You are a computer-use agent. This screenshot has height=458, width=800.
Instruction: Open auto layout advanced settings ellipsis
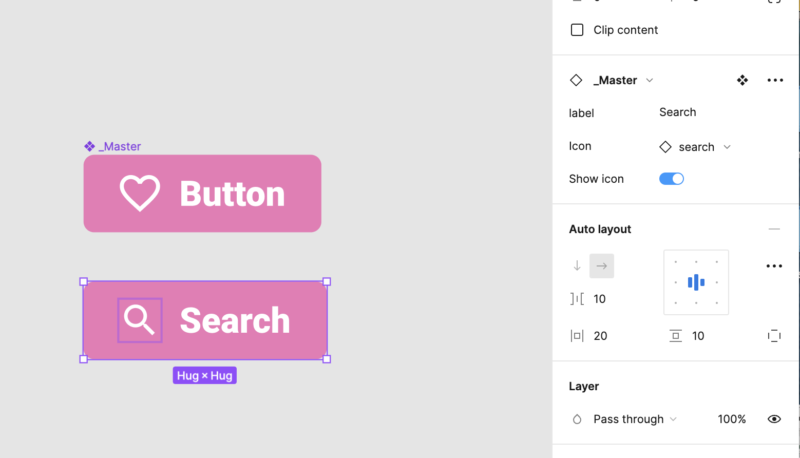[774, 266]
